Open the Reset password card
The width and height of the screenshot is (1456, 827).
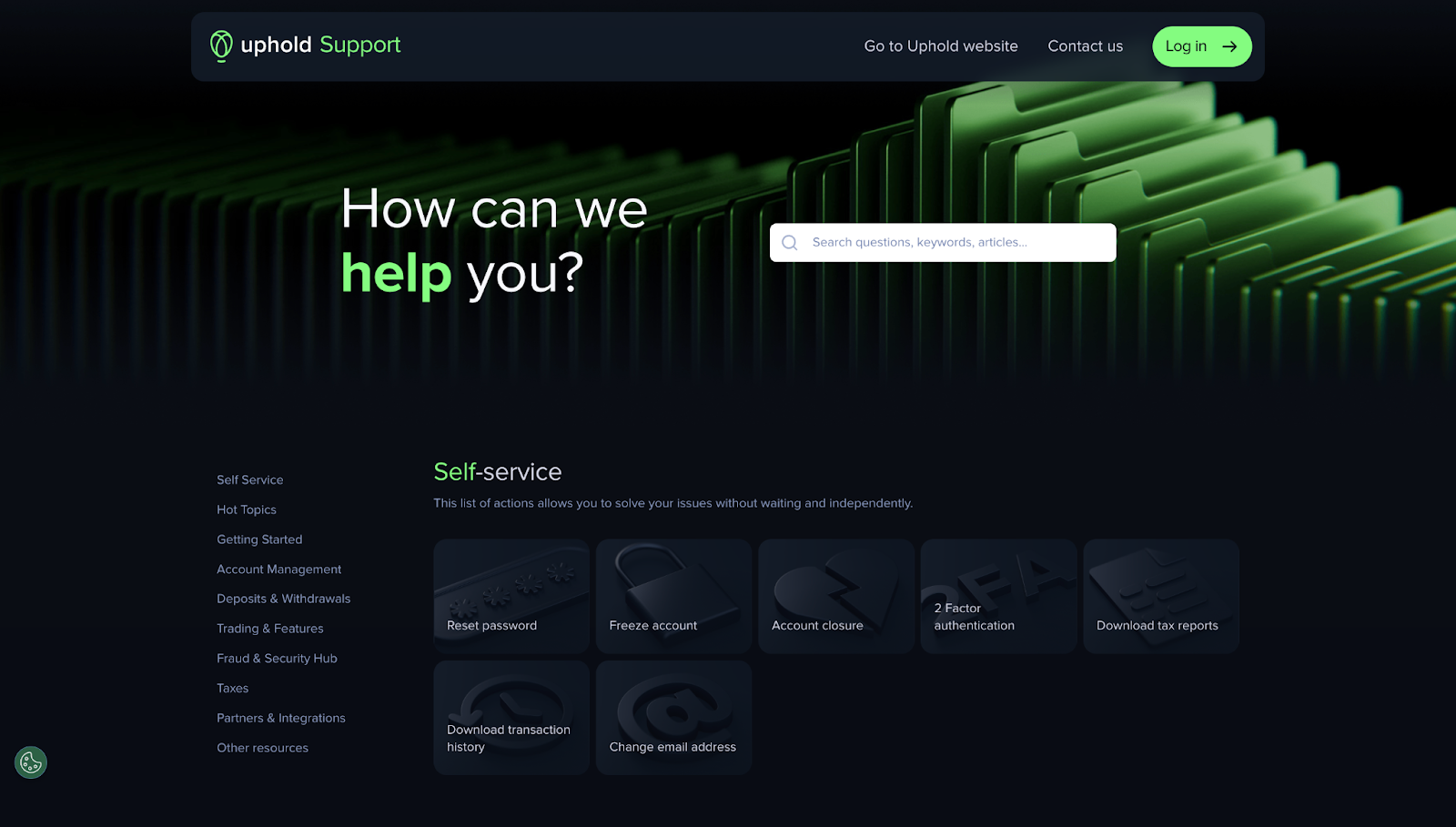click(511, 596)
